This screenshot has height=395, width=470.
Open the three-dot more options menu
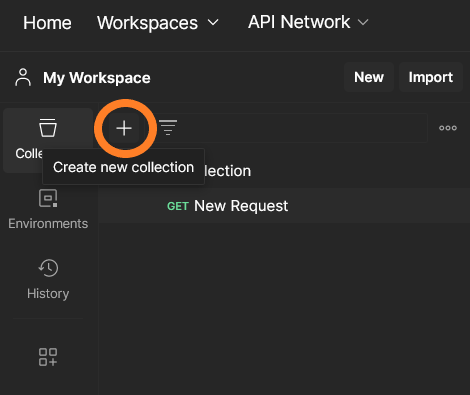tap(448, 128)
